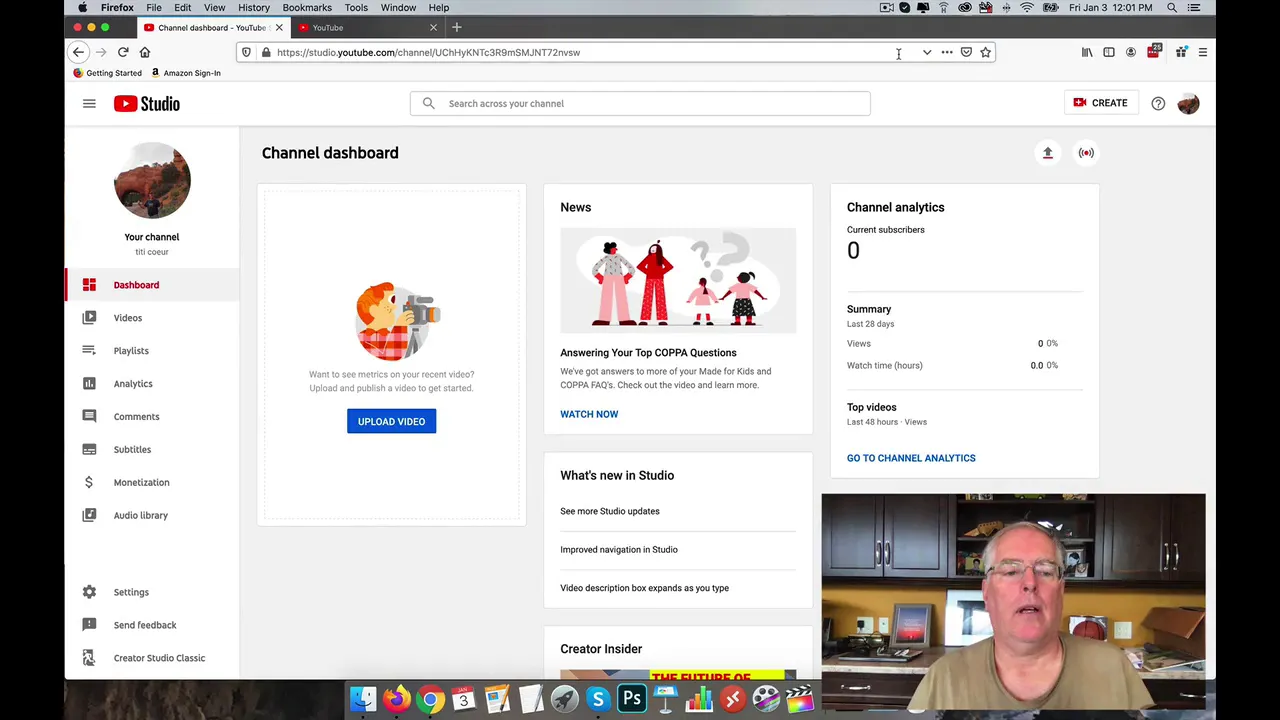
Task: Open Firefox page actions three-dot menu
Action: [x=947, y=52]
